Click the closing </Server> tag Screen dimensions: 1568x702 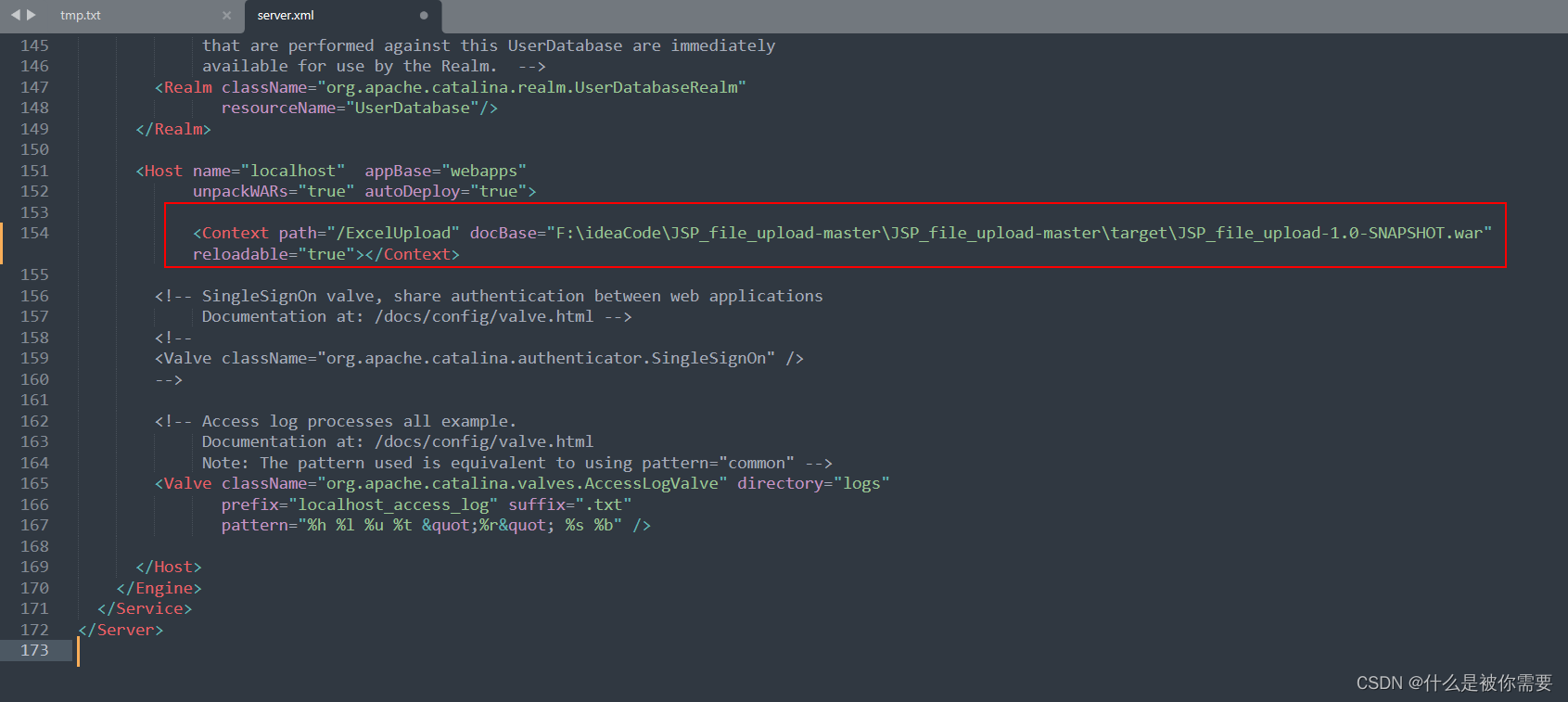tap(121, 630)
